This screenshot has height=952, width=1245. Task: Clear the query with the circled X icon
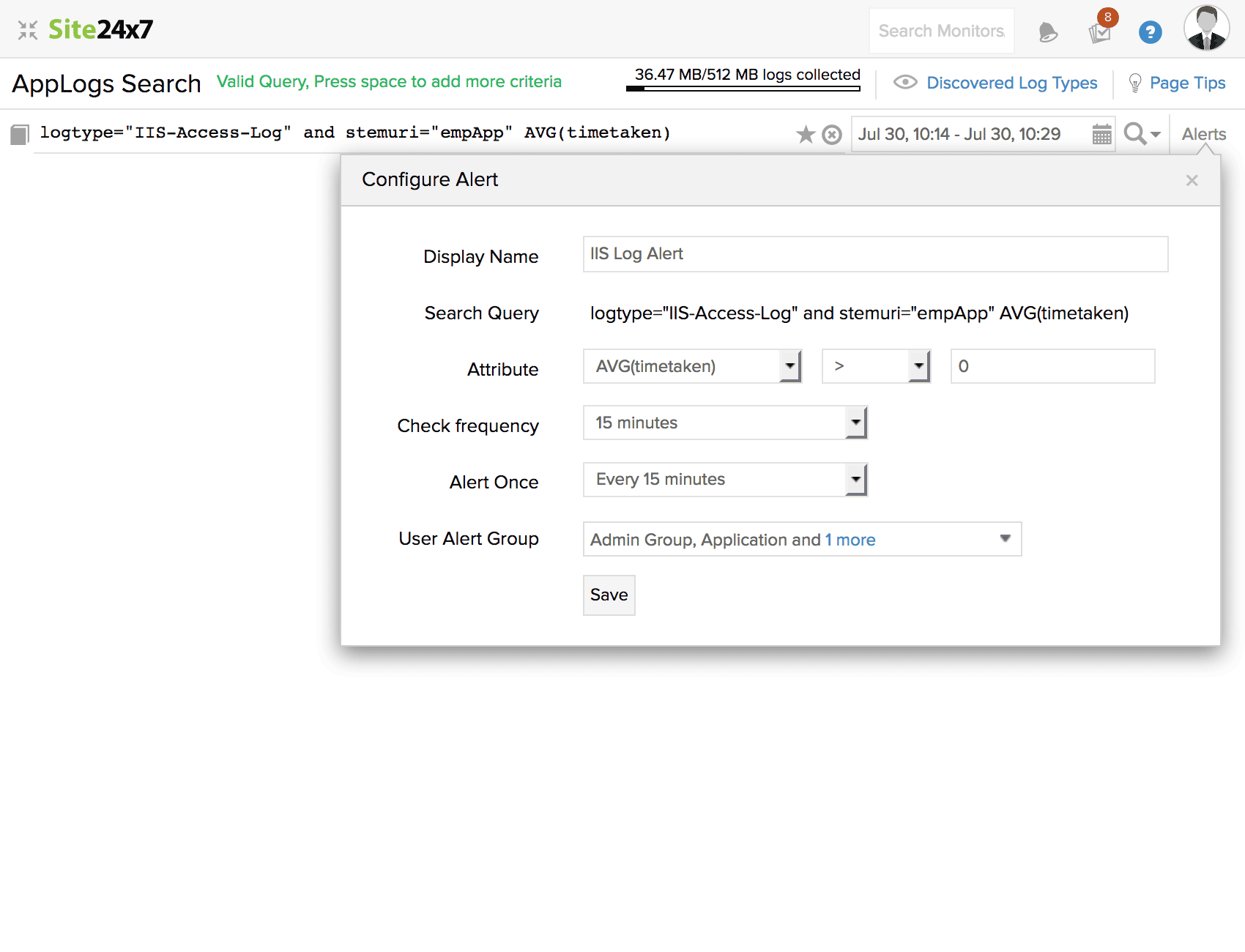[832, 135]
